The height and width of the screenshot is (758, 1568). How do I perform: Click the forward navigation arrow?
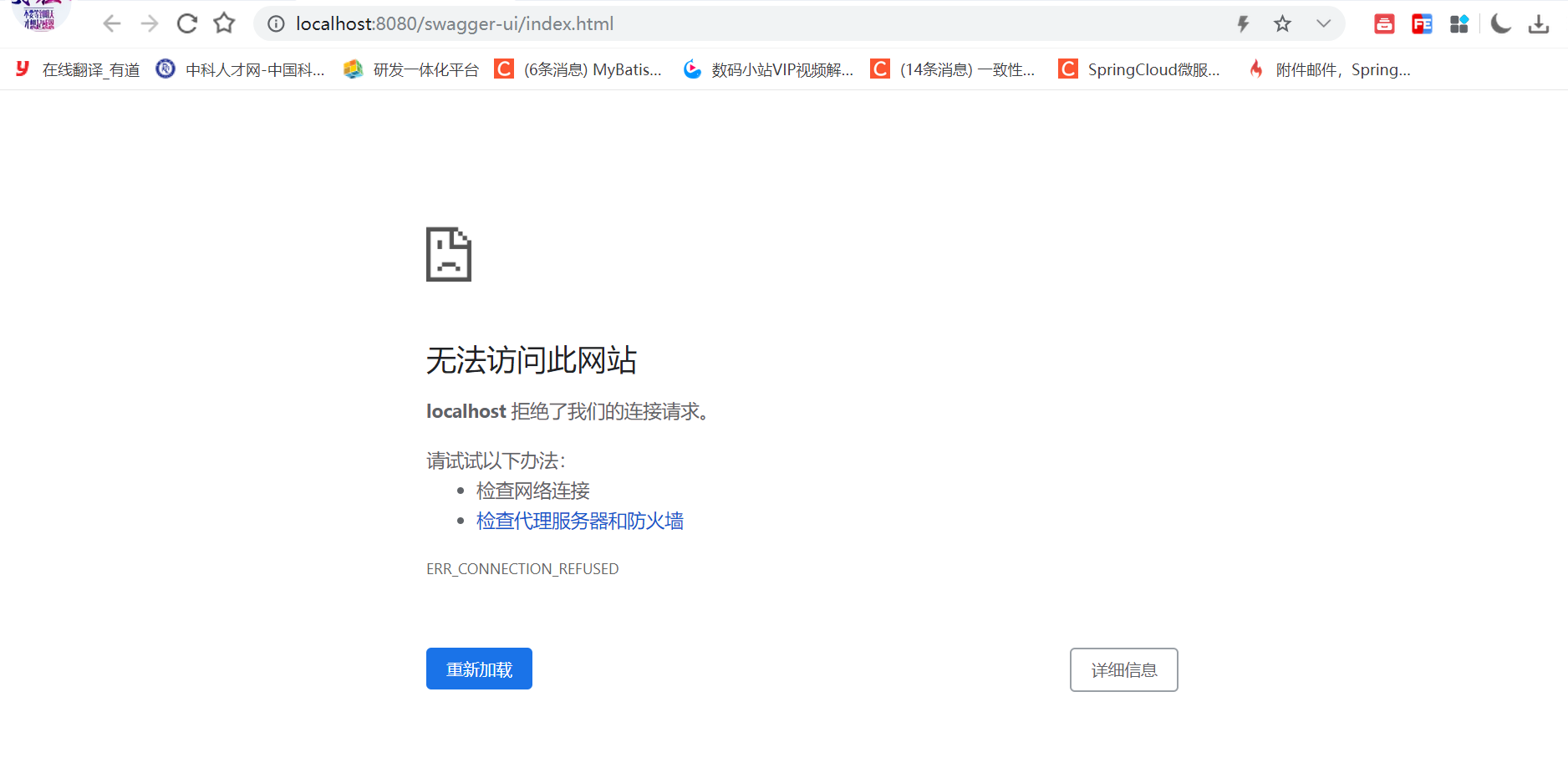click(149, 23)
